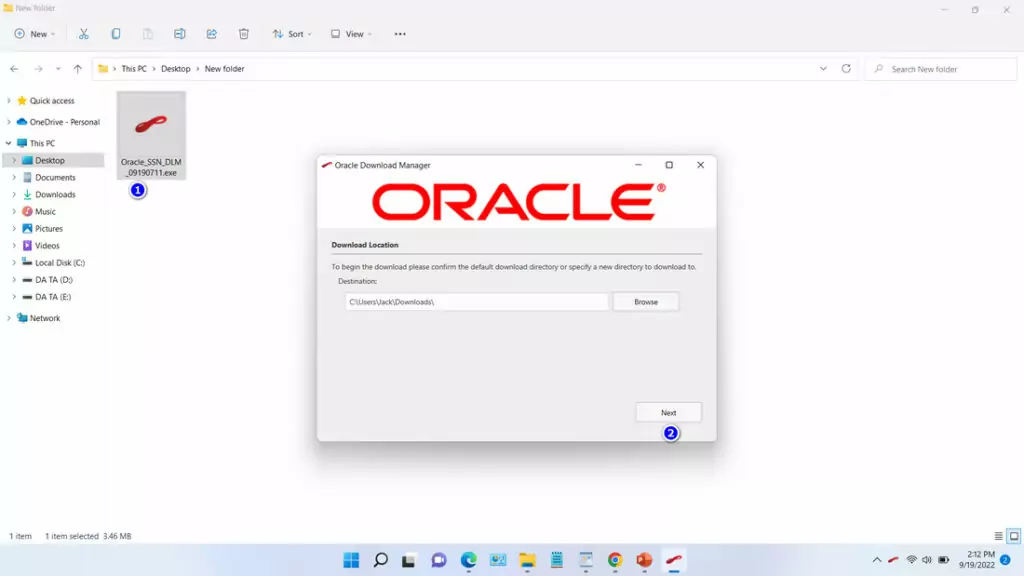The image size is (1024, 576).
Task: Click This PC in the address breadcrumb
Action: point(134,69)
